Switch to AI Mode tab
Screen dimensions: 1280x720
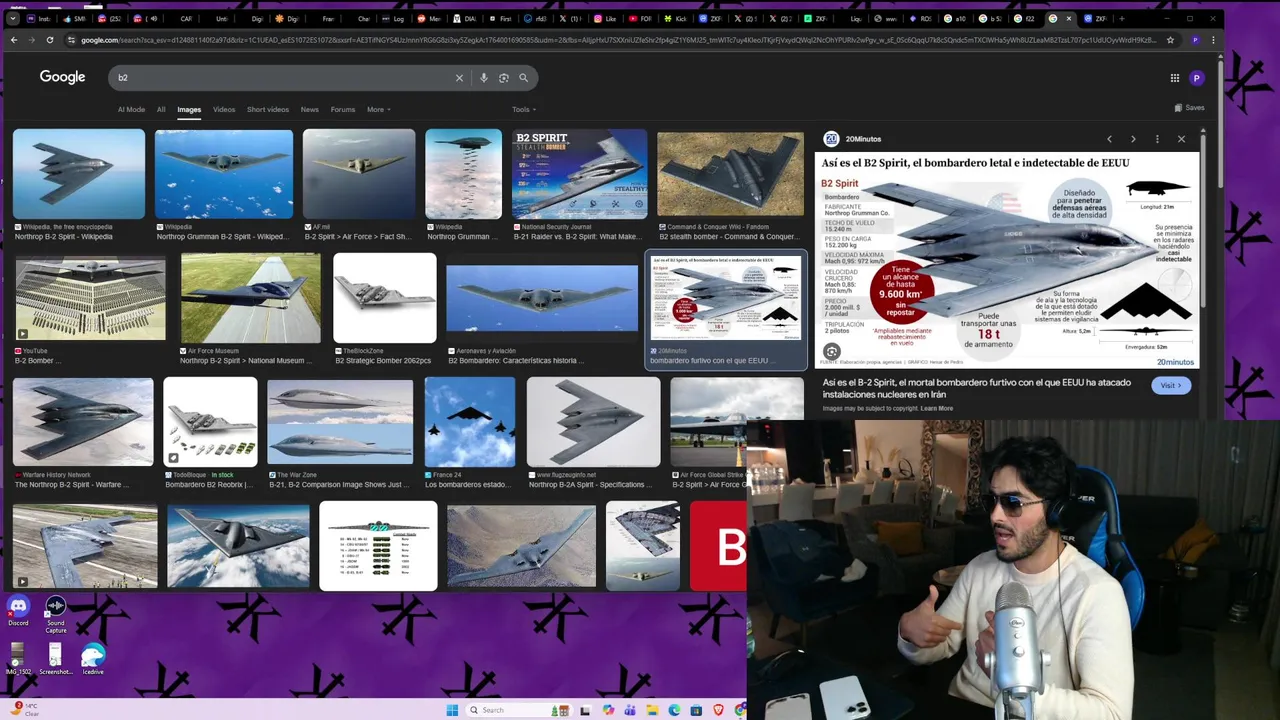point(131,109)
